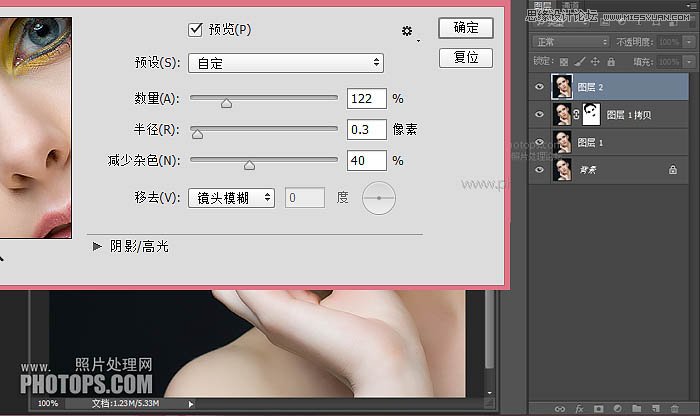Click the link layers icon
The image size is (700, 416).
click(559, 409)
